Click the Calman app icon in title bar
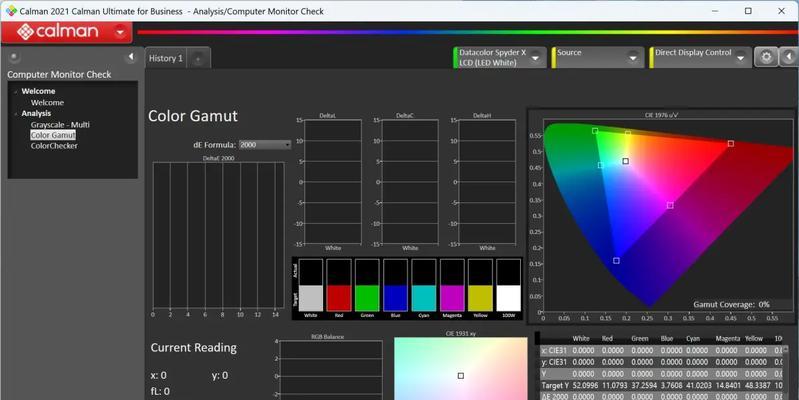 click(11, 11)
